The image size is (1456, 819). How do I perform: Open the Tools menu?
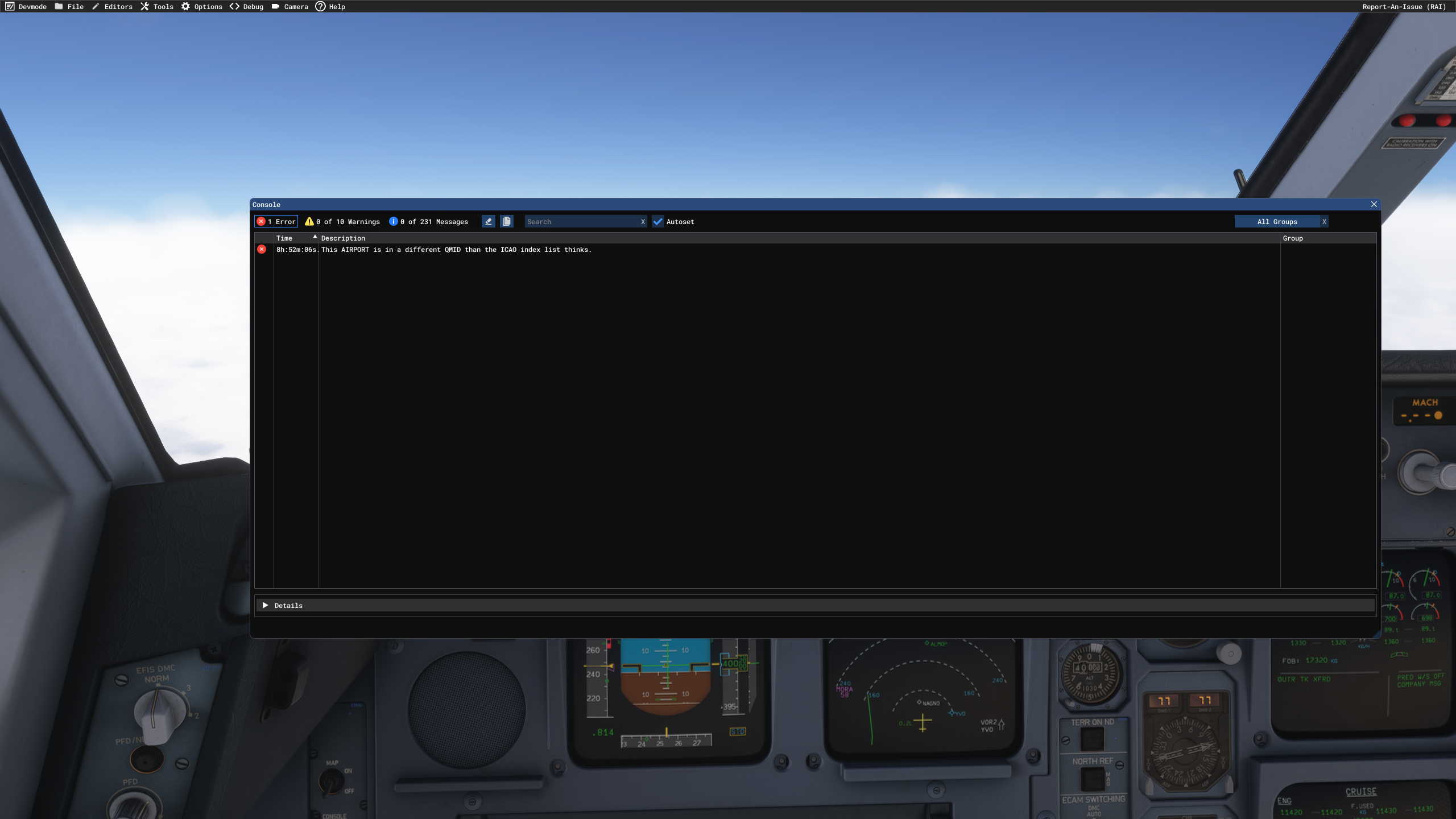tap(157, 6)
